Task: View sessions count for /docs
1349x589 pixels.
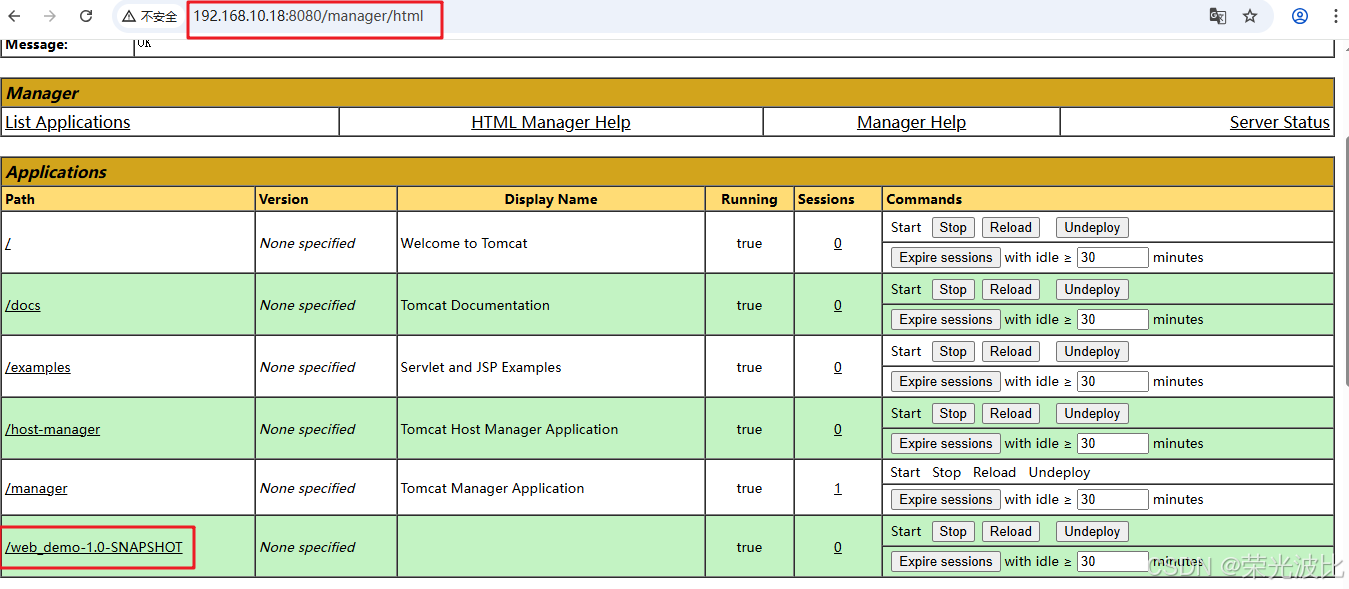Action: click(x=838, y=305)
